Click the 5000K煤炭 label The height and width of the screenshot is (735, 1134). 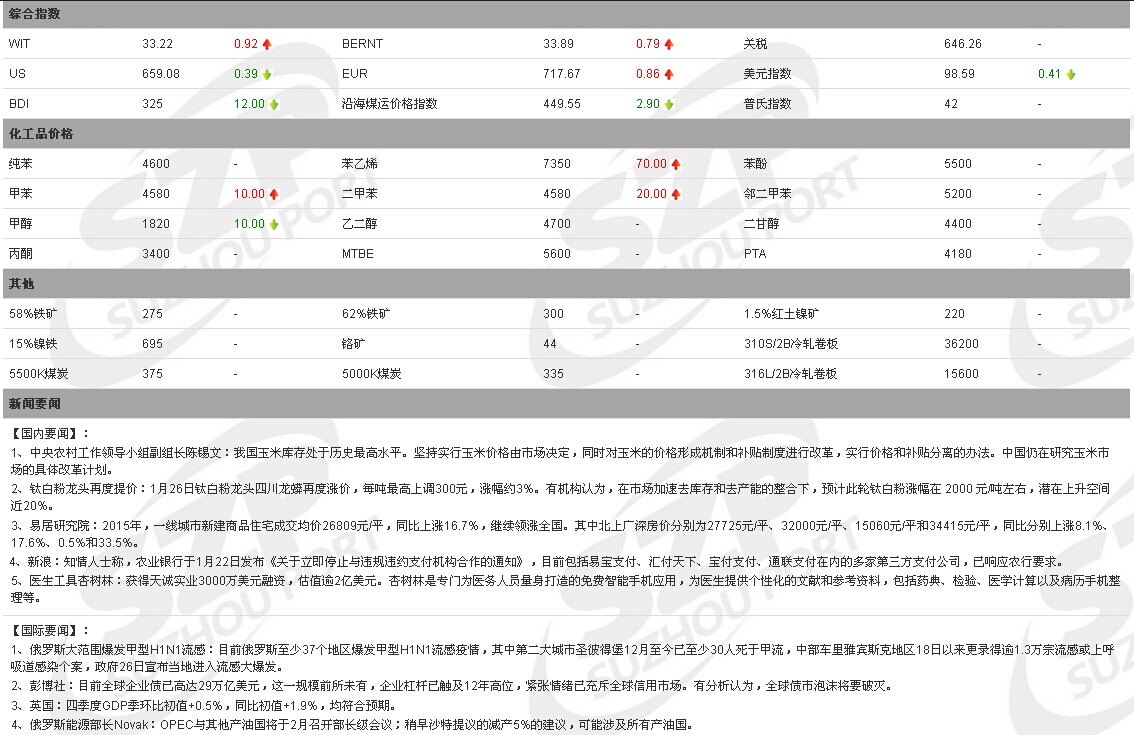coord(372,374)
